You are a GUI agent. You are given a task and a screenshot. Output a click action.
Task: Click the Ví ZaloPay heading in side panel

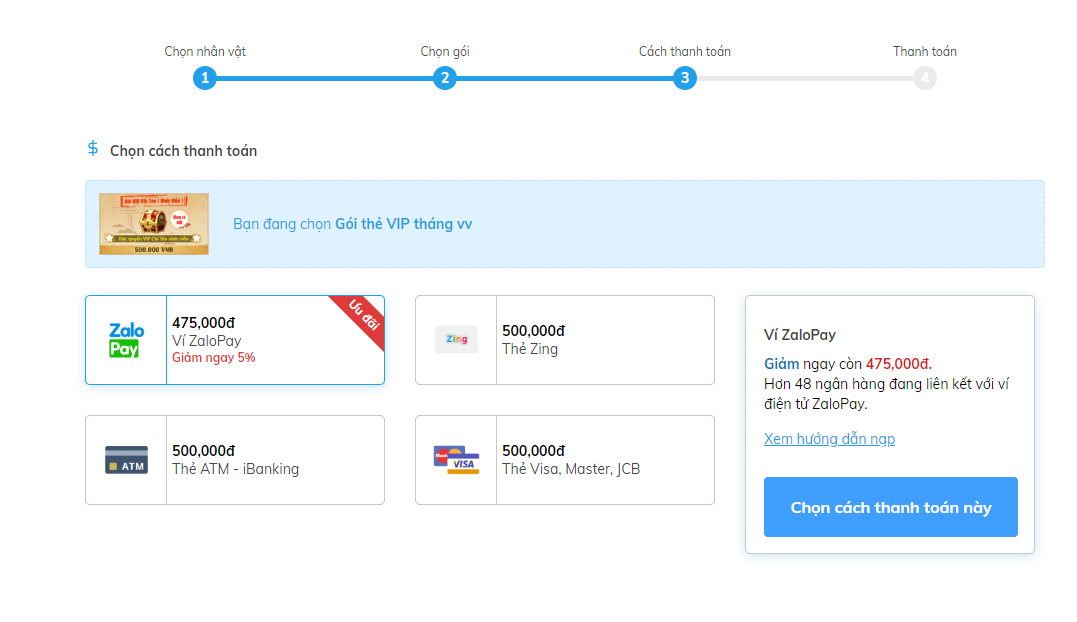[800, 335]
